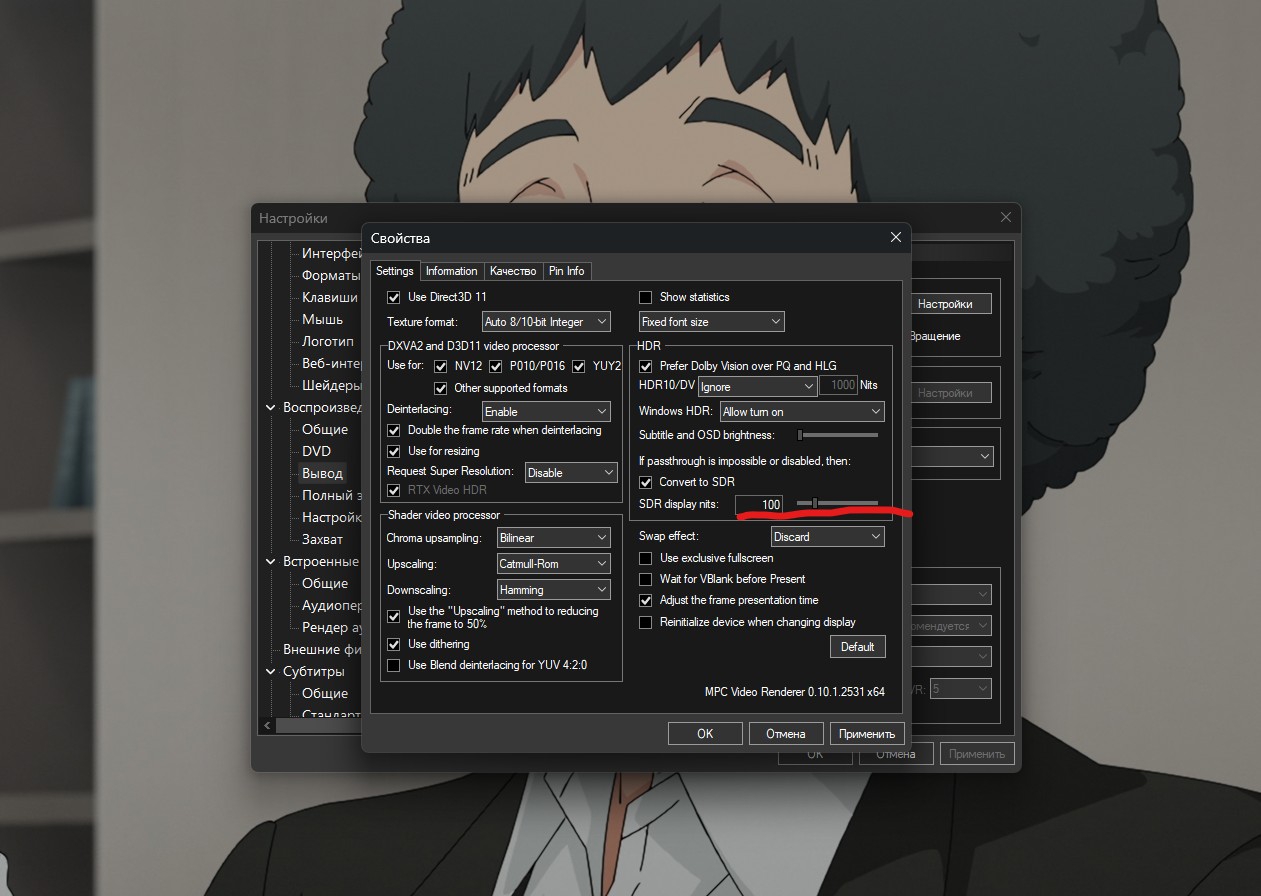The width and height of the screenshot is (1261, 896).
Task: Click the horizontal scrollbar in settings tree
Action: tap(319, 725)
